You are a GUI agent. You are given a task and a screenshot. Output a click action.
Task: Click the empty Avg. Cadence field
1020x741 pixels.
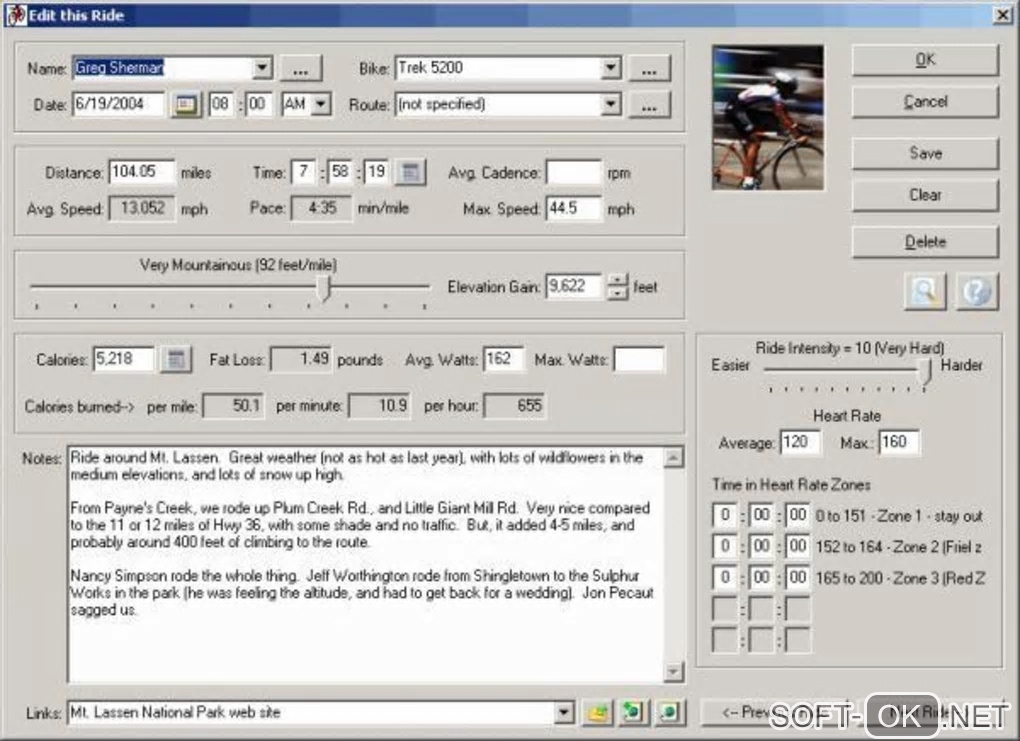click(x=574, y=173)
